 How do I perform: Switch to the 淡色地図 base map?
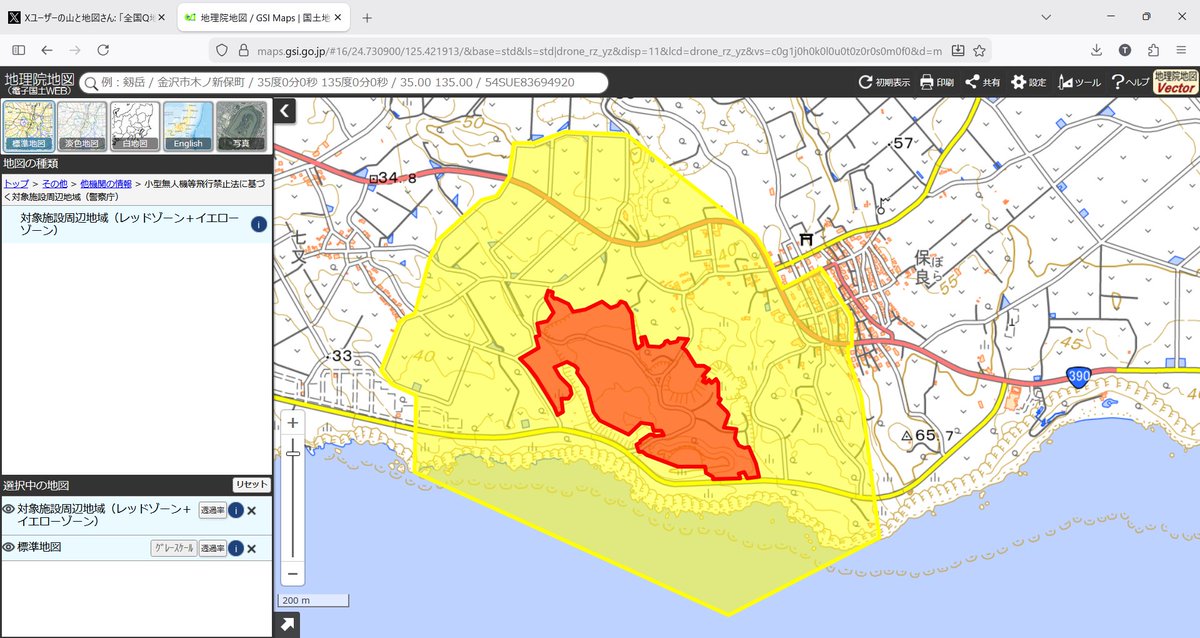click(82, 125)
